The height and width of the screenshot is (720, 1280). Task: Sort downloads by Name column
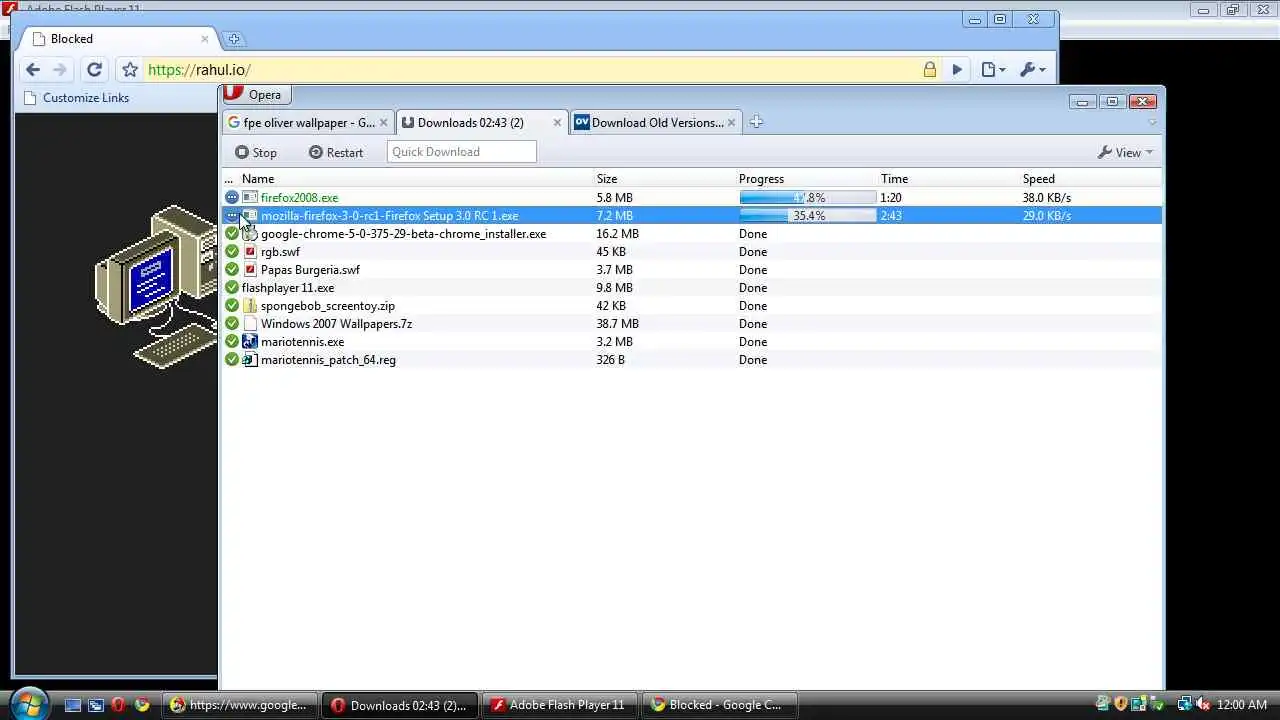[258, 179]
